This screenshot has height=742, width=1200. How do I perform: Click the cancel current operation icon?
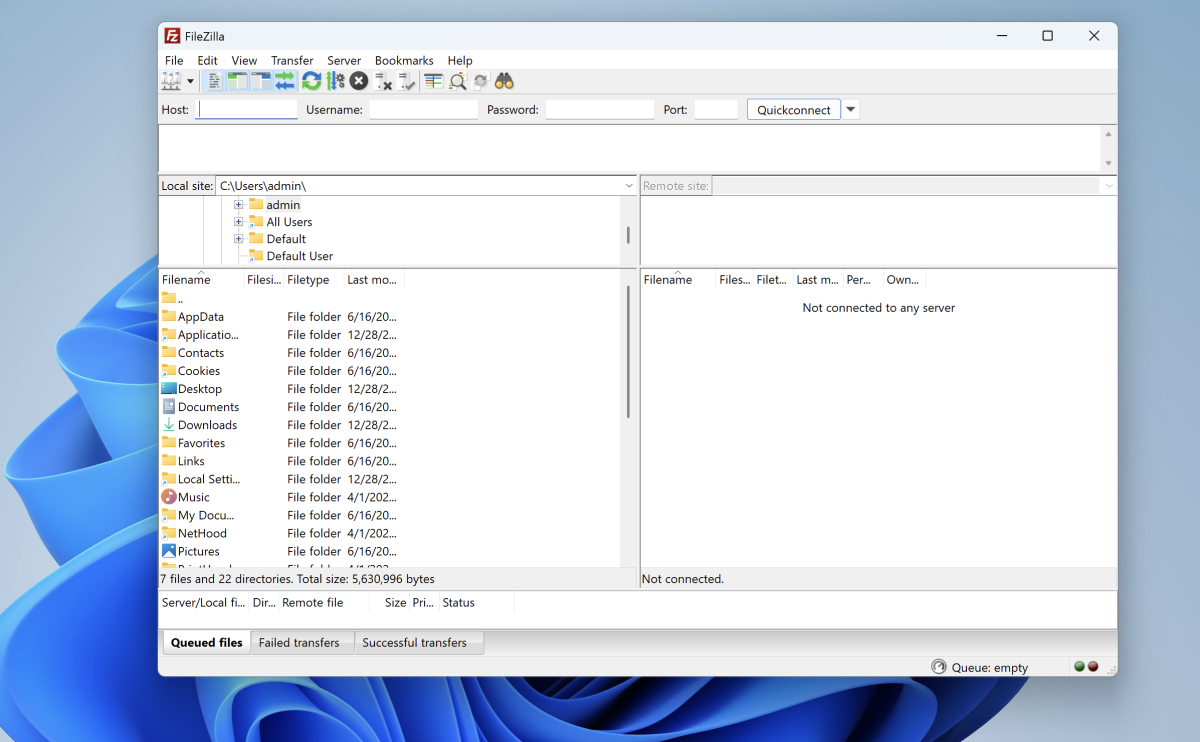(x=359, y=81)
